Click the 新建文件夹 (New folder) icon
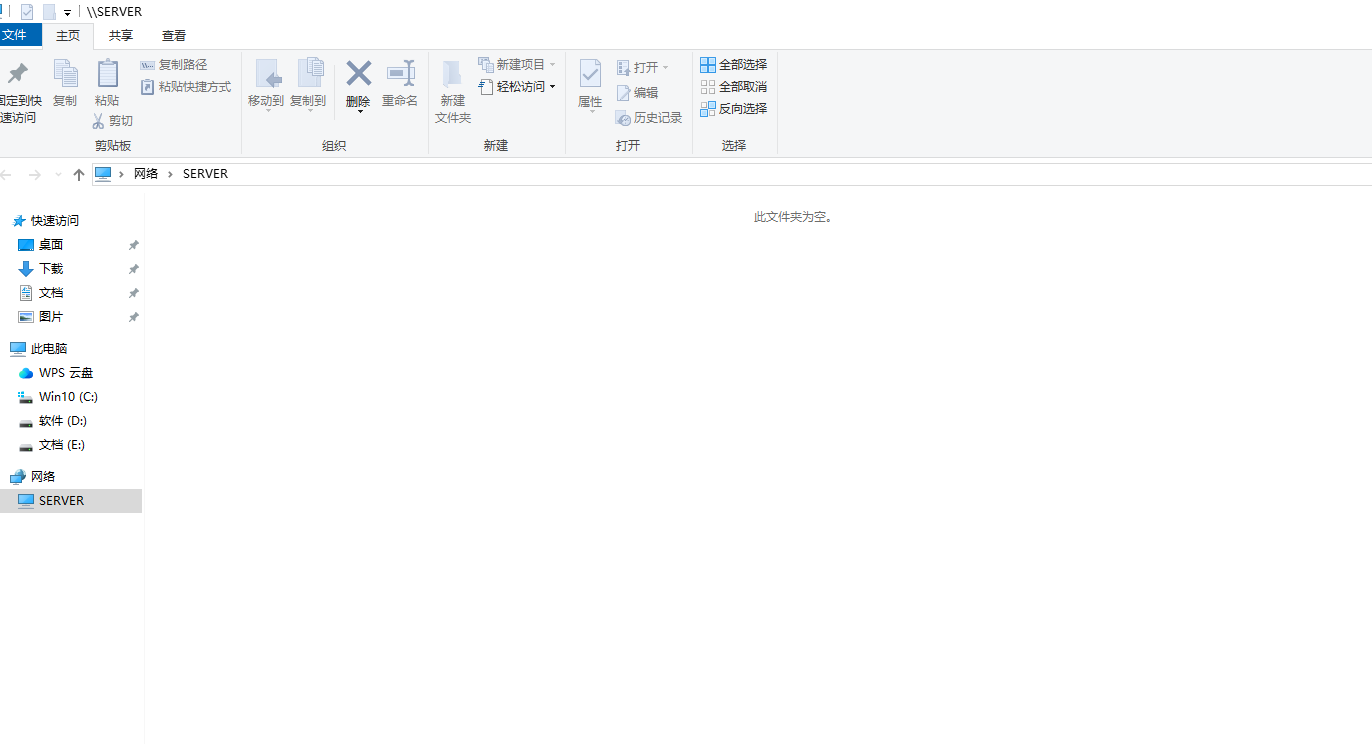The width and height of the screenshot is (1372, 744). pos(453,73)
